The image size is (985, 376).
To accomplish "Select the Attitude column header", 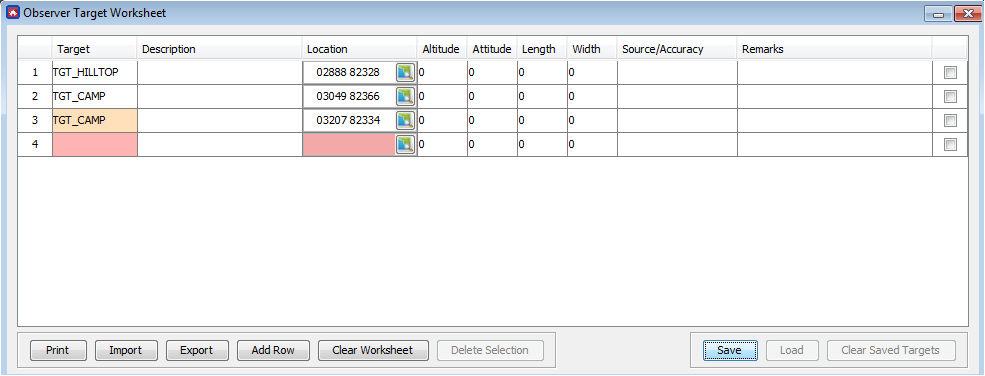I will pyautogui.click(x=492, y=49).
